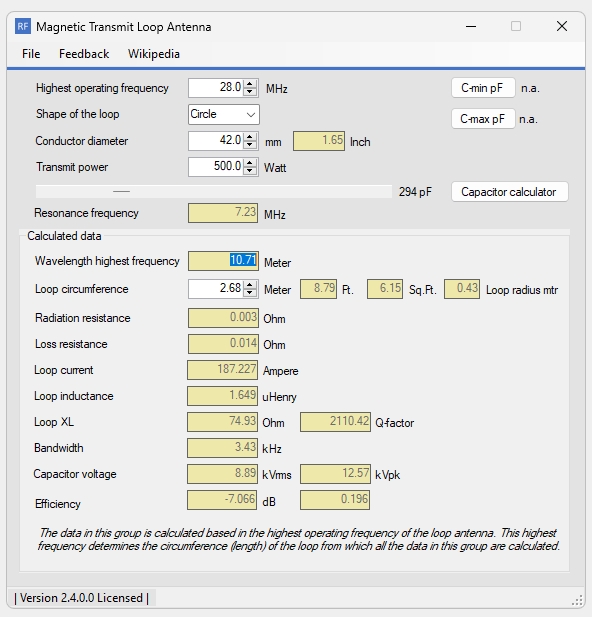Minimize the Magnetic Transmit Loop Antenna window
This screenshot has height=617, width=592.
click(x=471, y=26)
